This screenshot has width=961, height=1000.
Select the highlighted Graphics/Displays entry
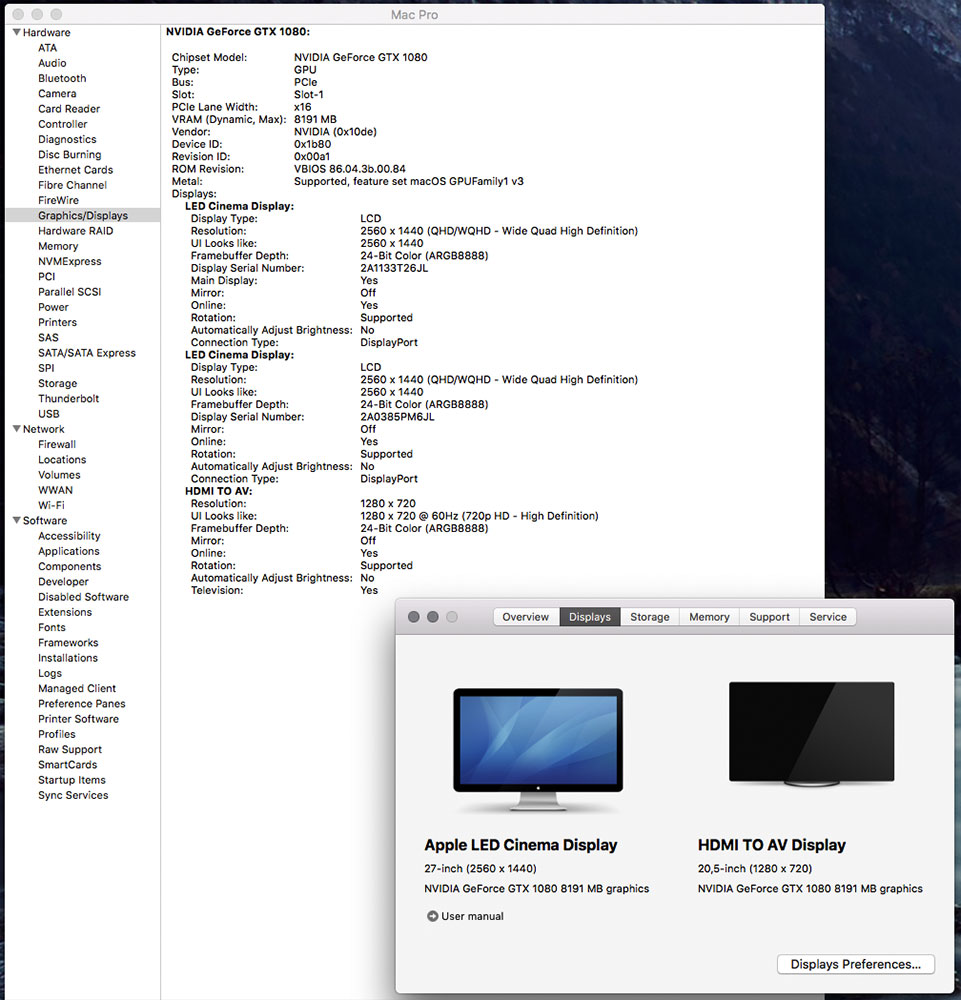[82, 215]
